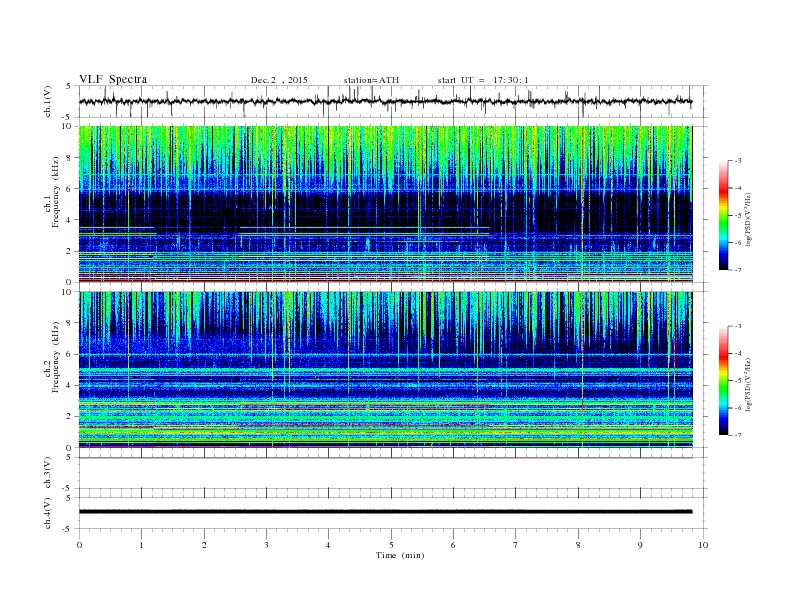The height and width of the screenshot is (612, 792).
Task: Click the ch.4 flat voltage trace
Action: (385, 512)
